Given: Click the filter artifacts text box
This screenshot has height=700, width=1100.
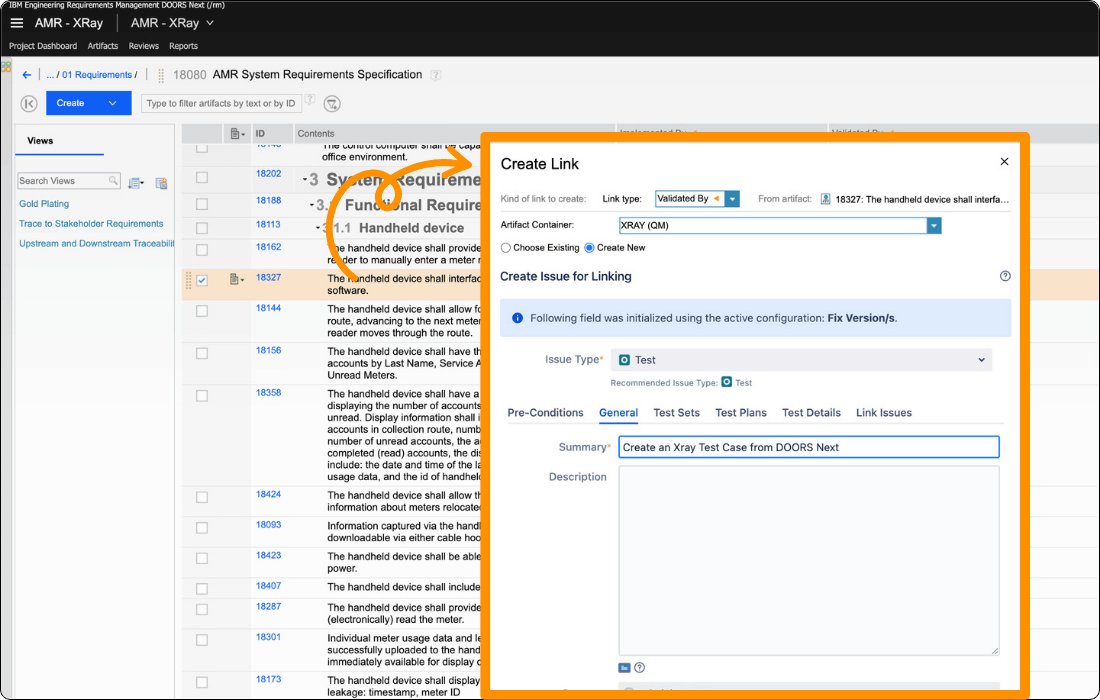Looking at the screenshot, I should click(x=221, y=103).
